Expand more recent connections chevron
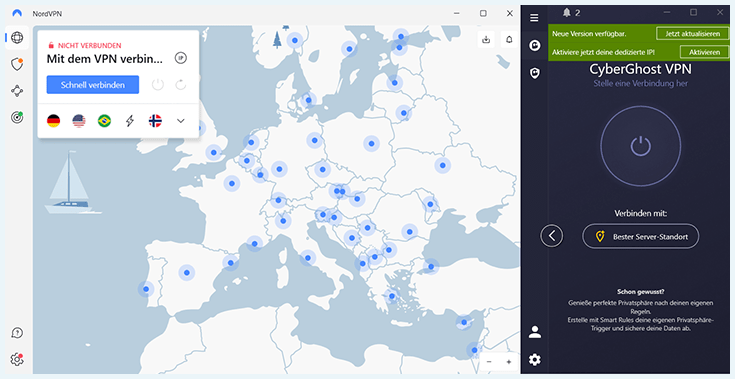 tap(181, 121)
